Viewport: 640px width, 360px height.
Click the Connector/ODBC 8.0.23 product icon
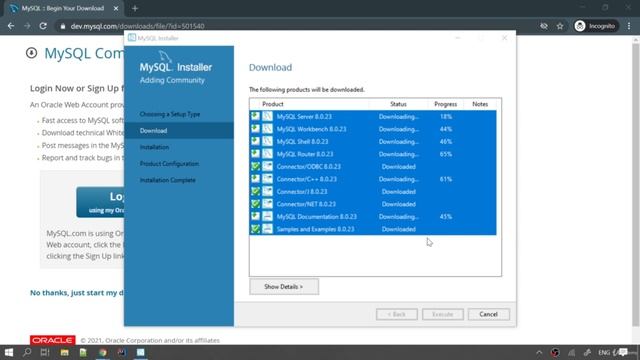pos(267,167)
